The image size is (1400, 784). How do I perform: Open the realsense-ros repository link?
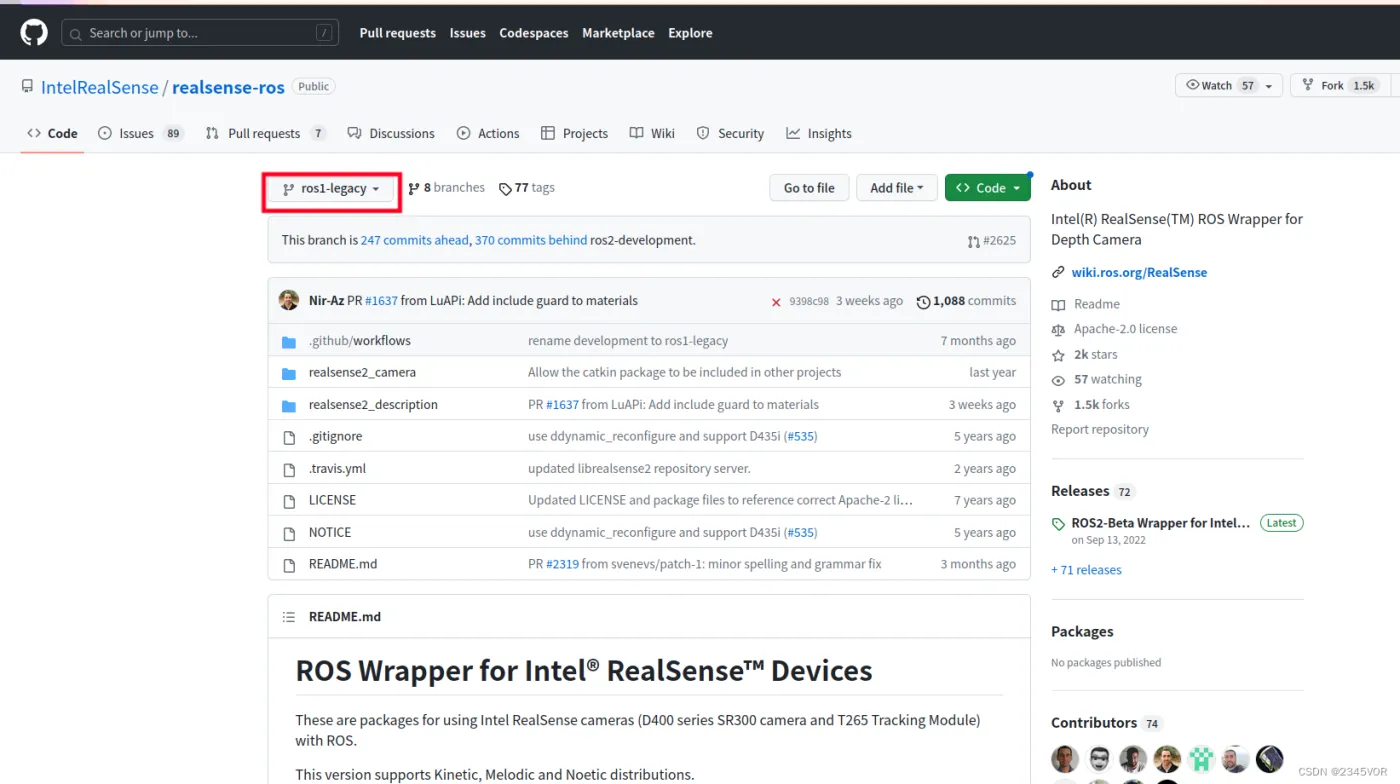[228, 87]
